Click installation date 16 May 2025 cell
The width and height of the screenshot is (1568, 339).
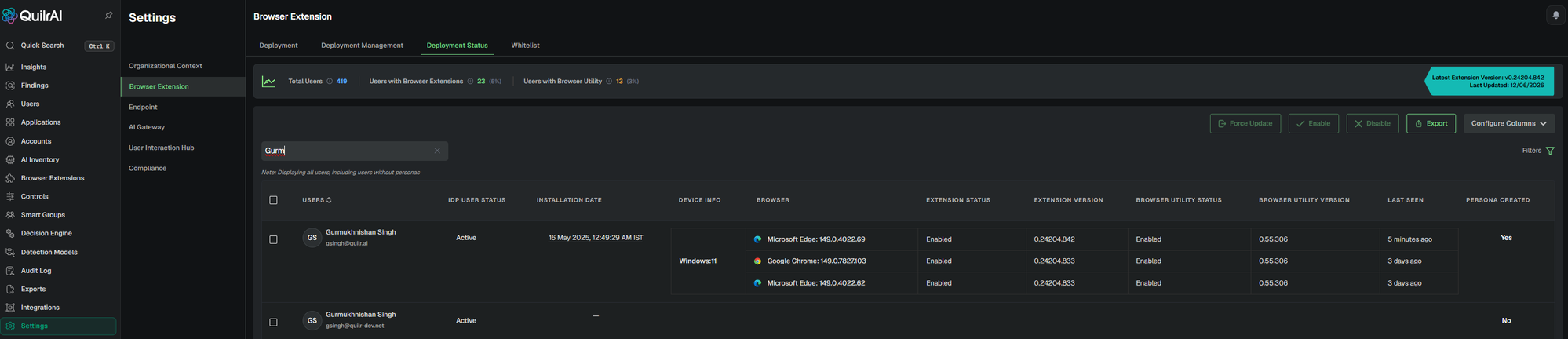tap(596, 238)
